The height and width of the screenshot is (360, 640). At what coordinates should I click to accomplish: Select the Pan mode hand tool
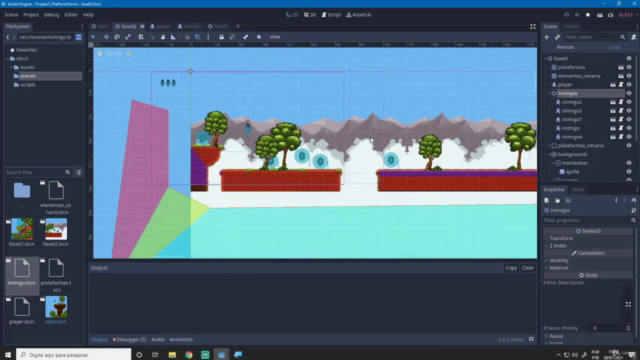tap(162, 37)
